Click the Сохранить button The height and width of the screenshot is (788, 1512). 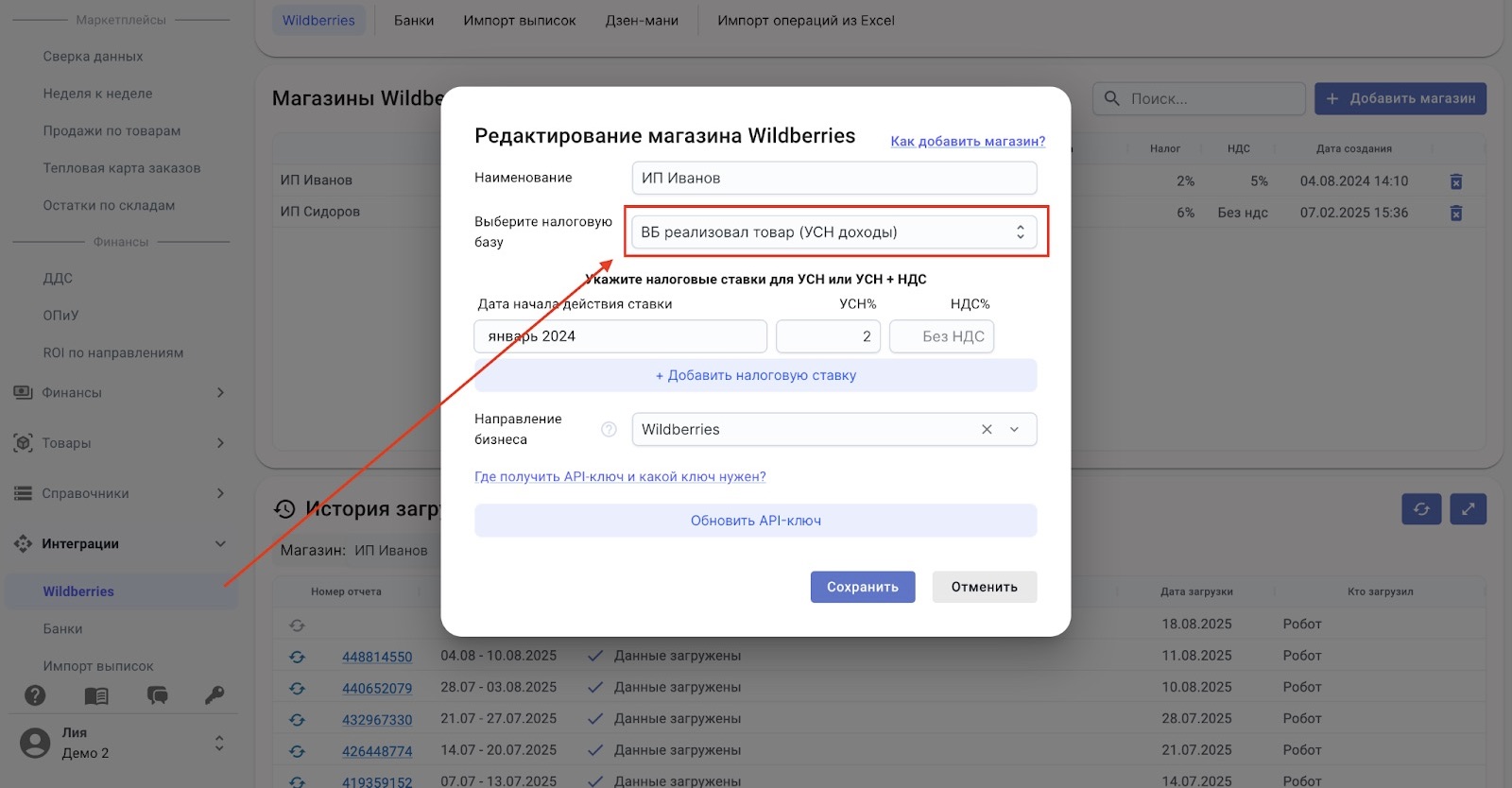[x=863, y=587]
